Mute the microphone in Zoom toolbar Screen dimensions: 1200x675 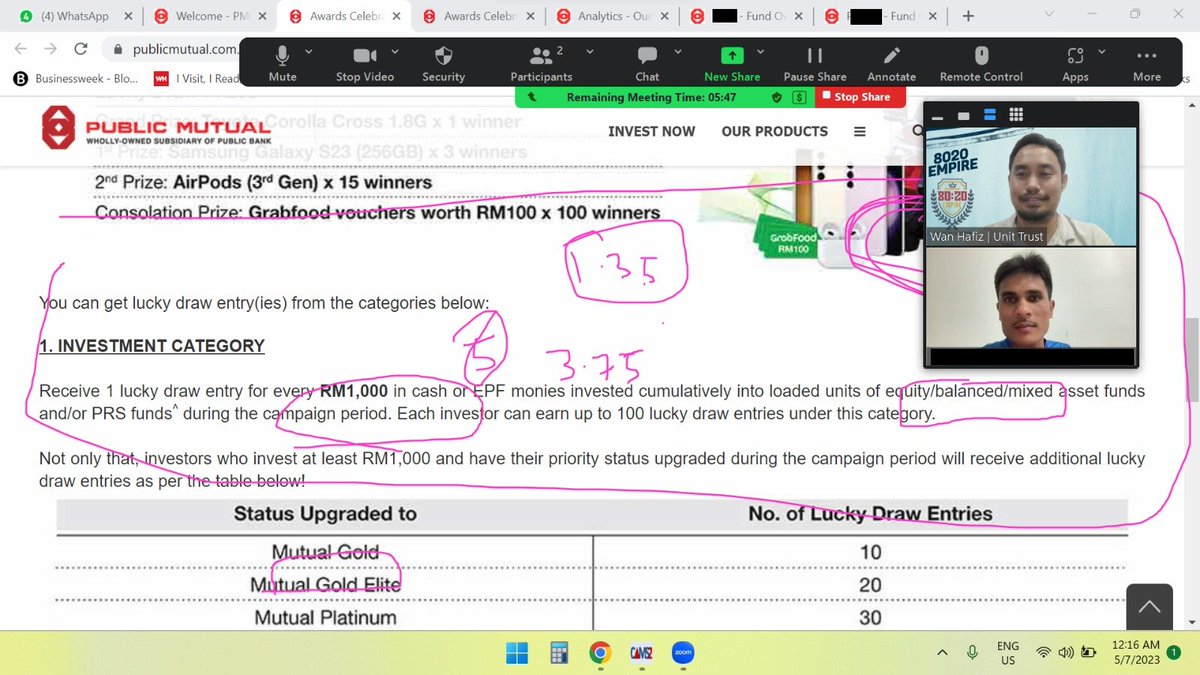click(282, 63)
